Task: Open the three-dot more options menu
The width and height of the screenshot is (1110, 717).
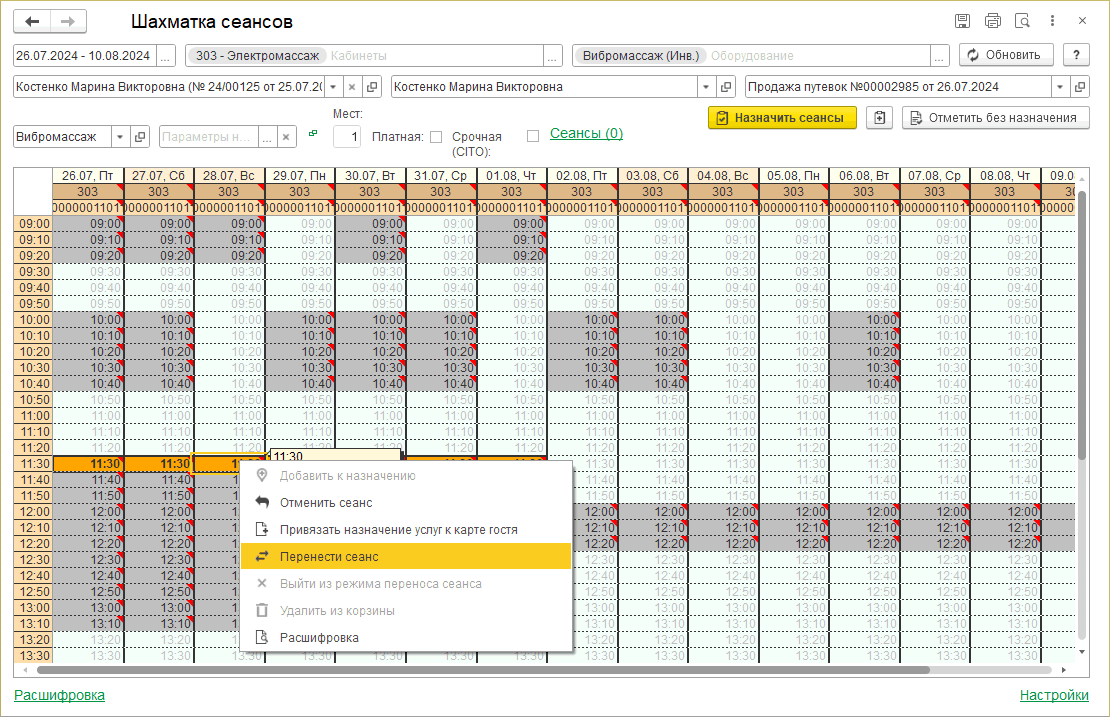Action: pyautogui.click(x=1052, y=21)
